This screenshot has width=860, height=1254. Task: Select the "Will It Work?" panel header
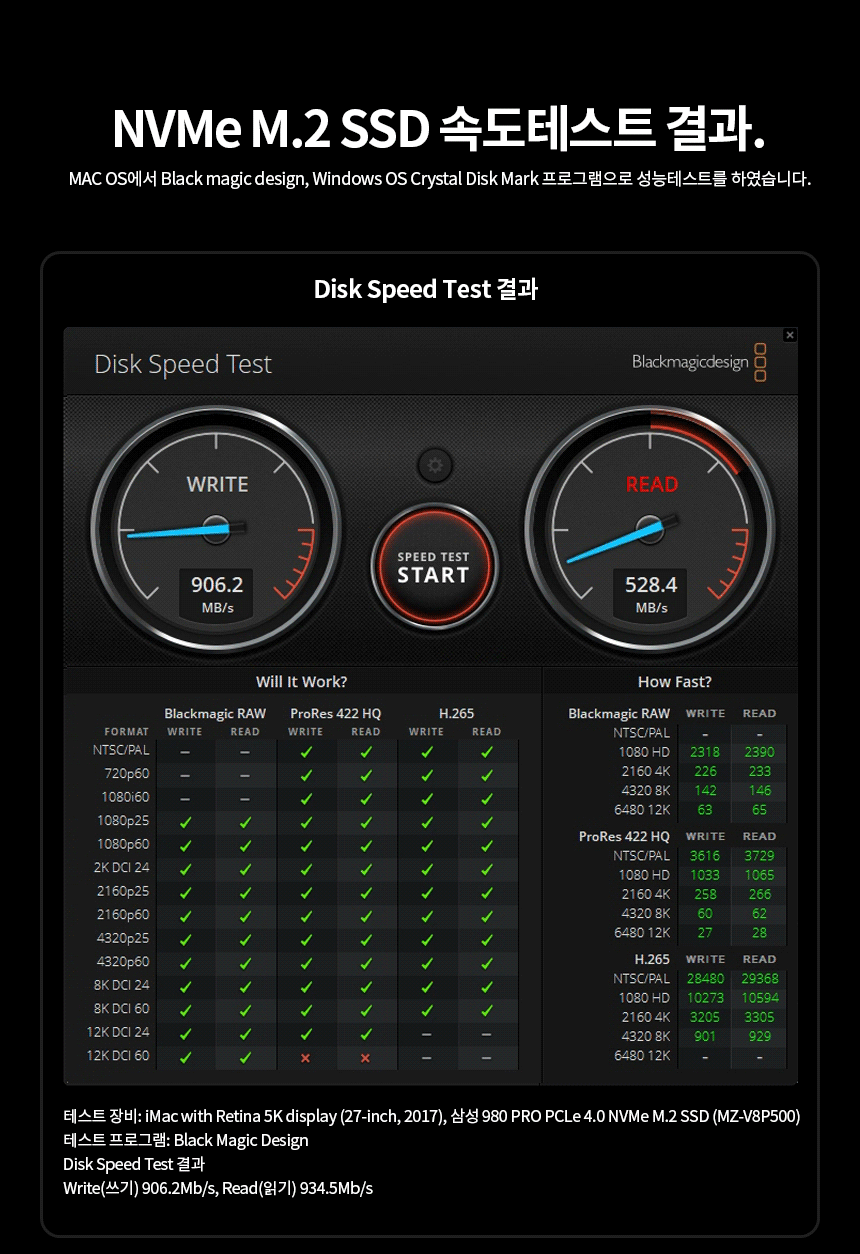(x=301, y=682)
